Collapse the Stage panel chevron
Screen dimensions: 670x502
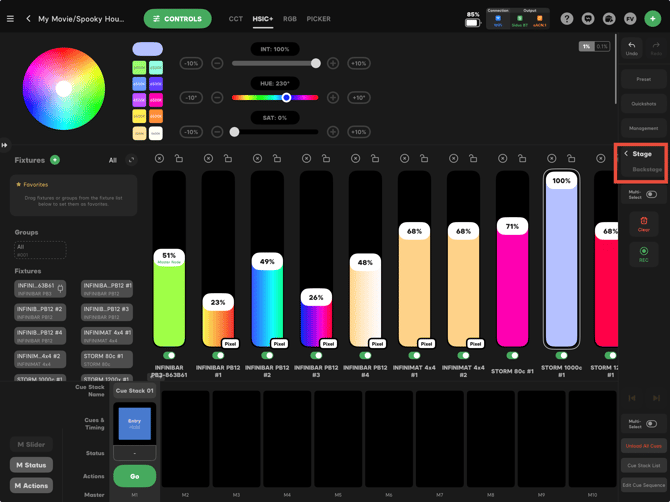(626, 153)
